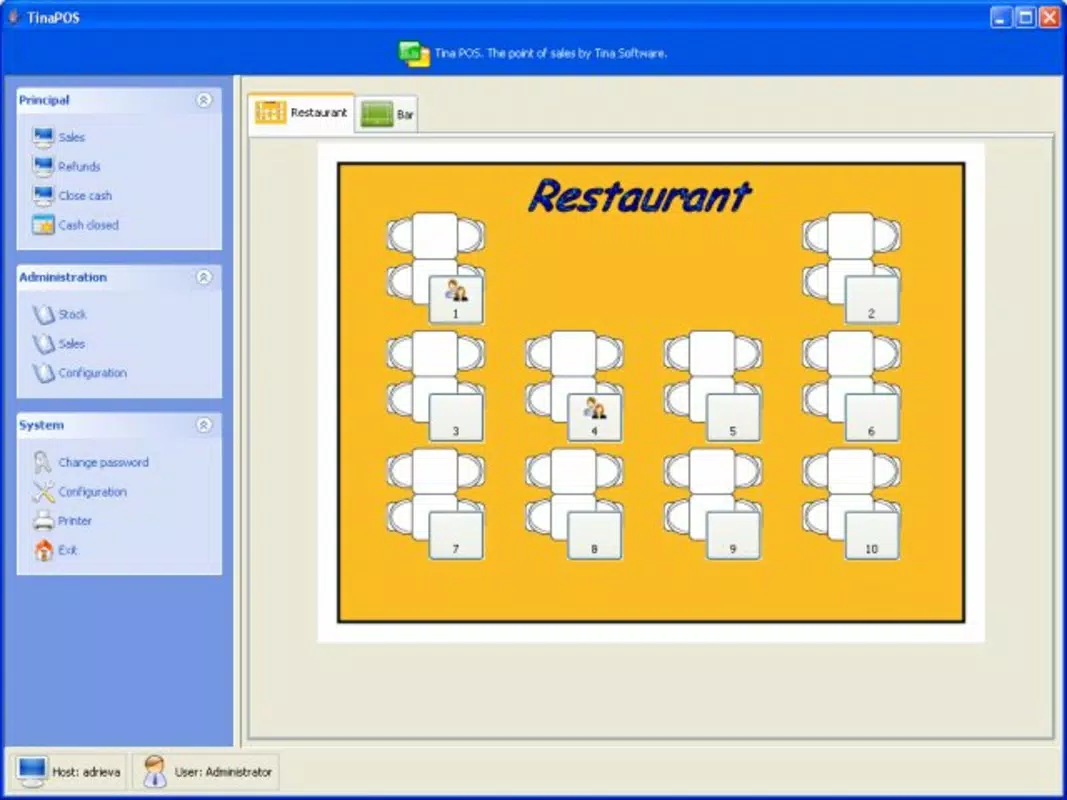
Task: Click the Close cash monitor icon
Action: coord(43,195)
